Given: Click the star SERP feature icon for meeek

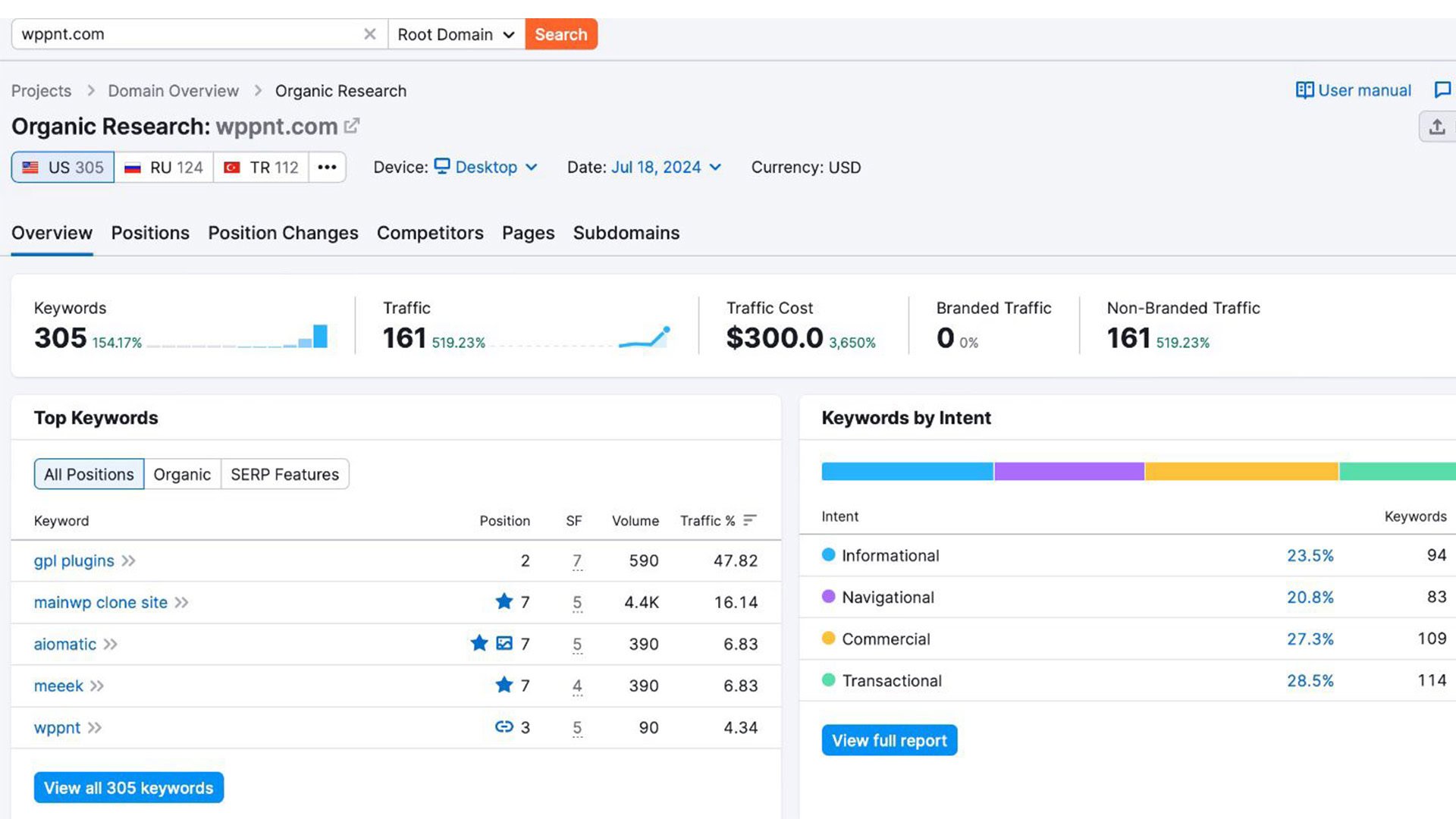Looking at the screenshot, I should pyautogui.click(x=504, y=686).
